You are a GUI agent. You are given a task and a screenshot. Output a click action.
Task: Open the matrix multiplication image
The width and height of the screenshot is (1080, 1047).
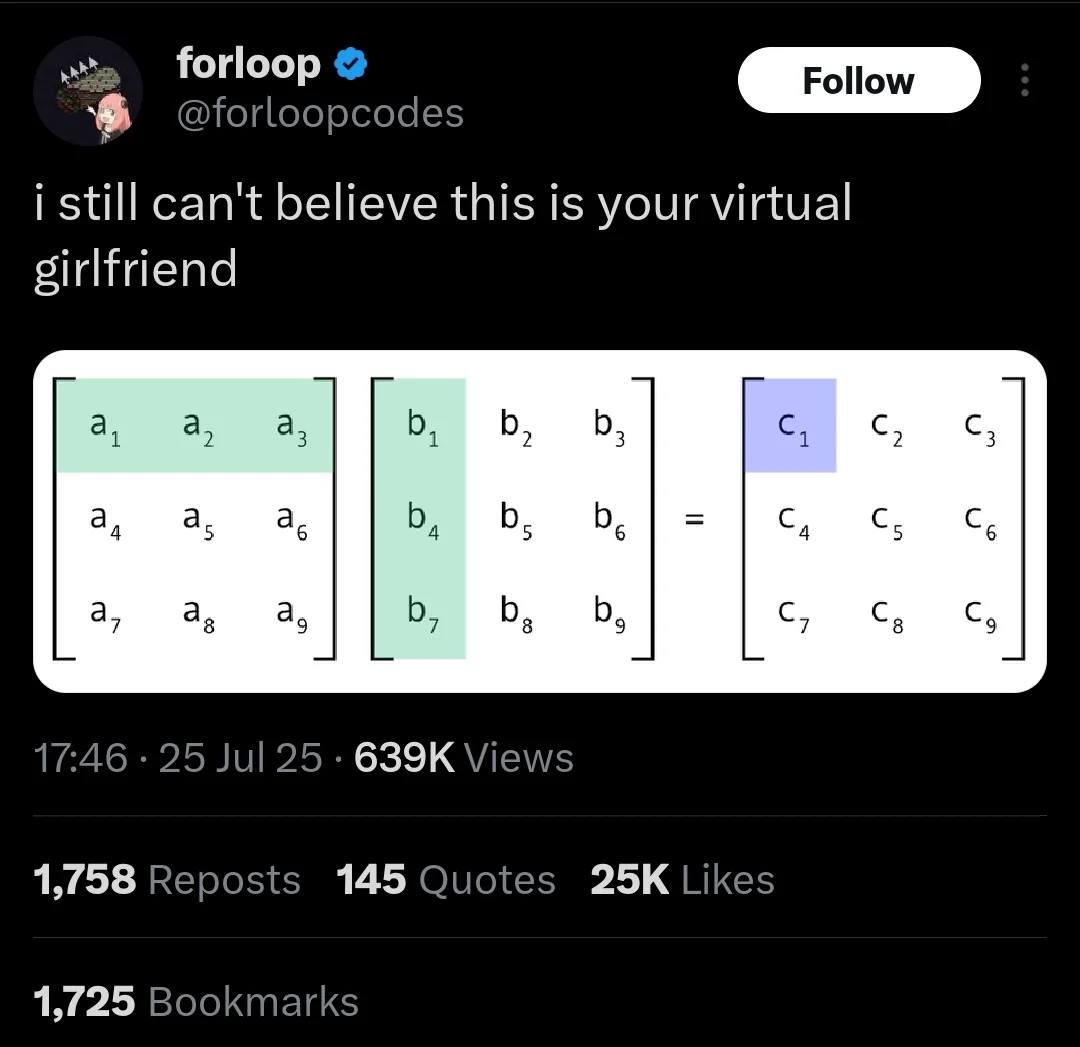point(540,519)
